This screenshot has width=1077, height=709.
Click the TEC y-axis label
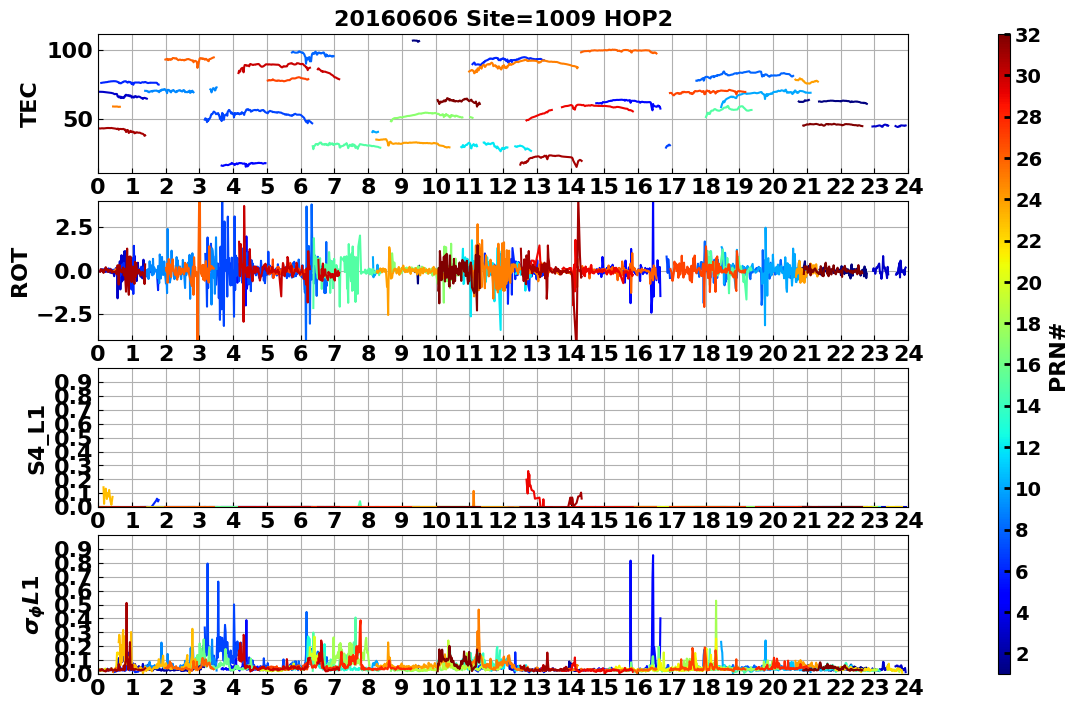(28, 104)
